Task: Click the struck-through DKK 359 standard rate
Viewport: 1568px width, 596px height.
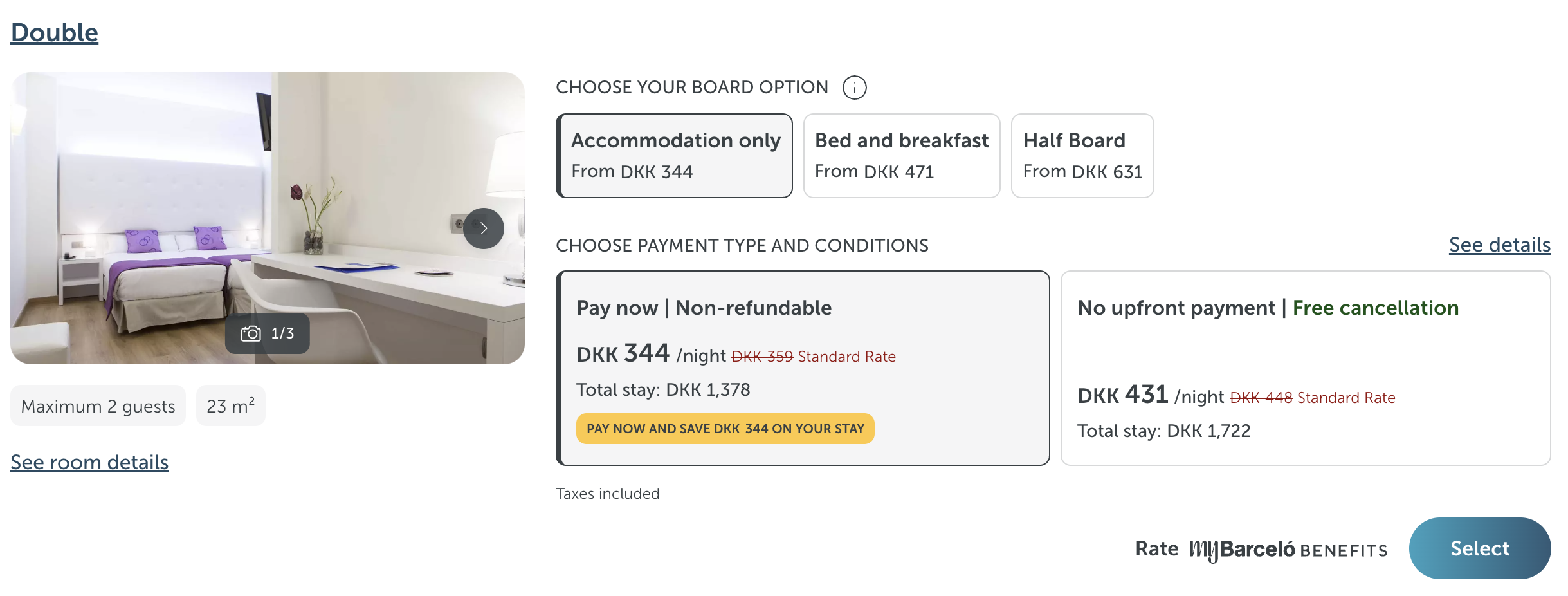Action: click(x=762, y=357)
